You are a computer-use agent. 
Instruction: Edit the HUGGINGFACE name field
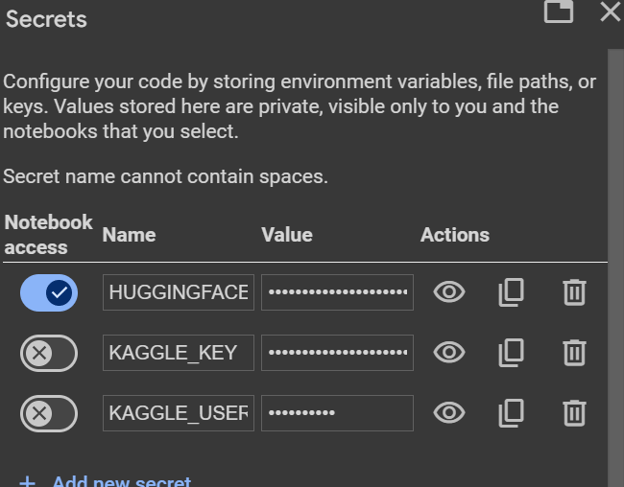tap(178, 292)
